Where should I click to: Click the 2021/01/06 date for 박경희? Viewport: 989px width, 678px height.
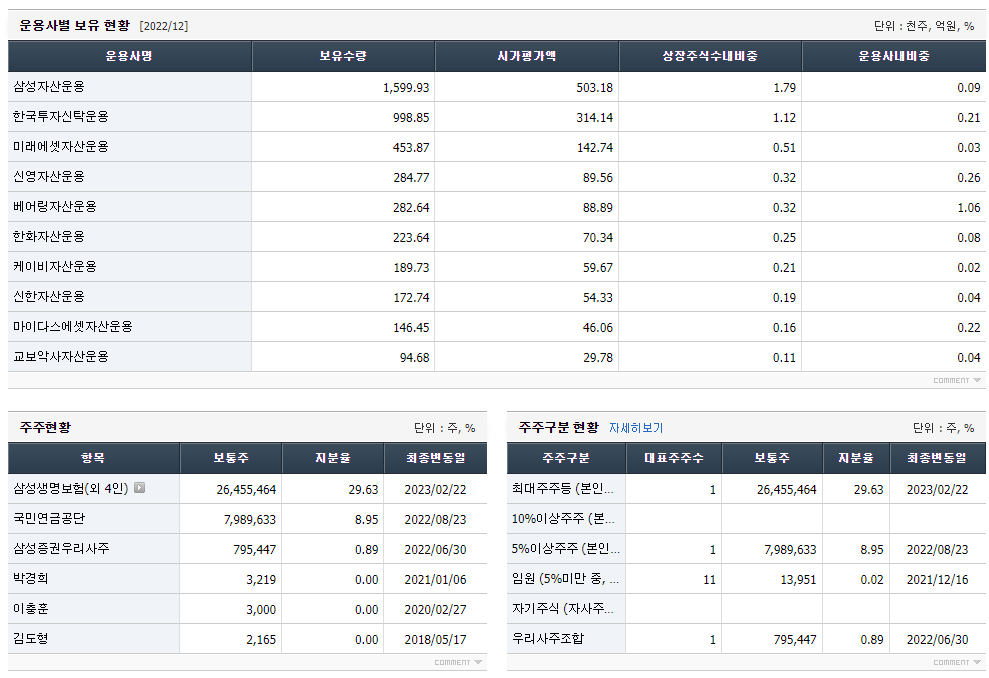click(x=435, y=580)
